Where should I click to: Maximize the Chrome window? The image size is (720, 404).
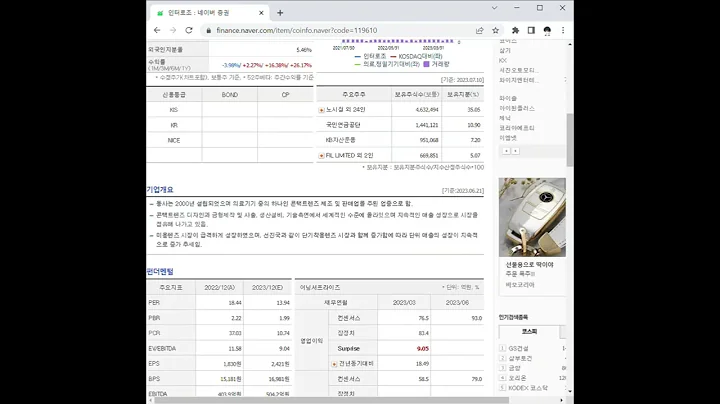point(540,8)
